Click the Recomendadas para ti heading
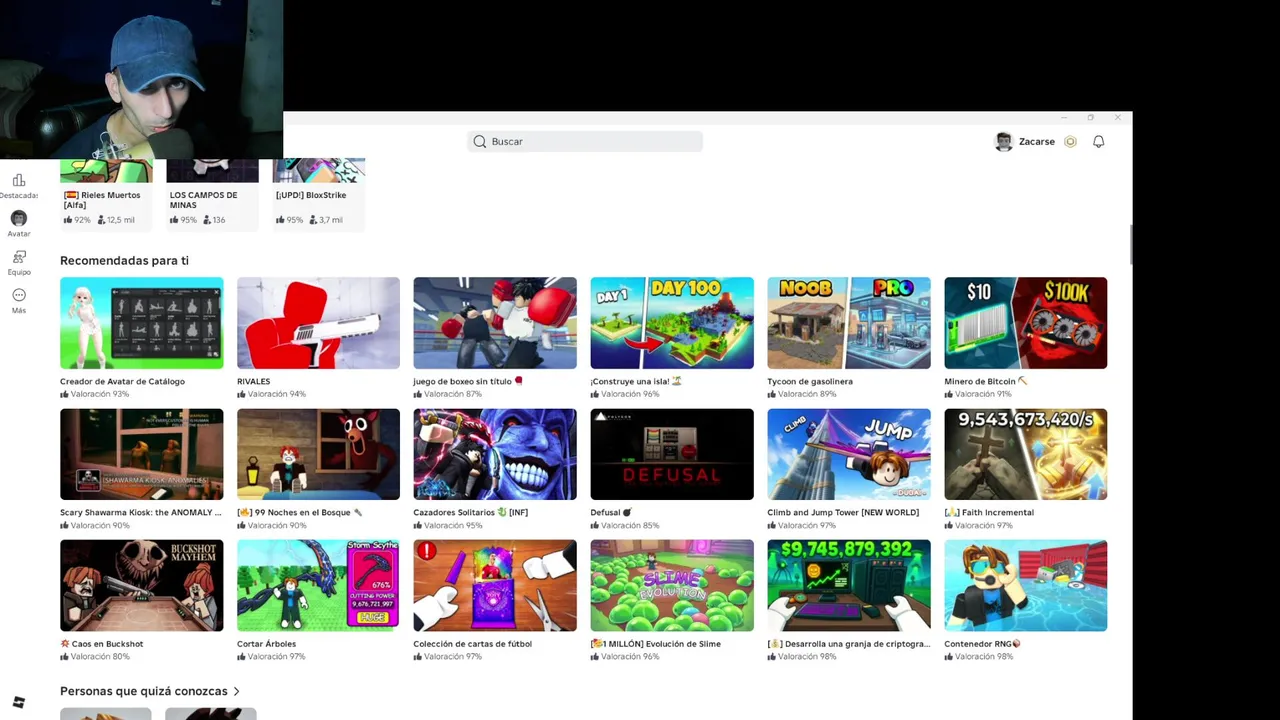This screenshot has width=1280, height=720. pos(124,261)
